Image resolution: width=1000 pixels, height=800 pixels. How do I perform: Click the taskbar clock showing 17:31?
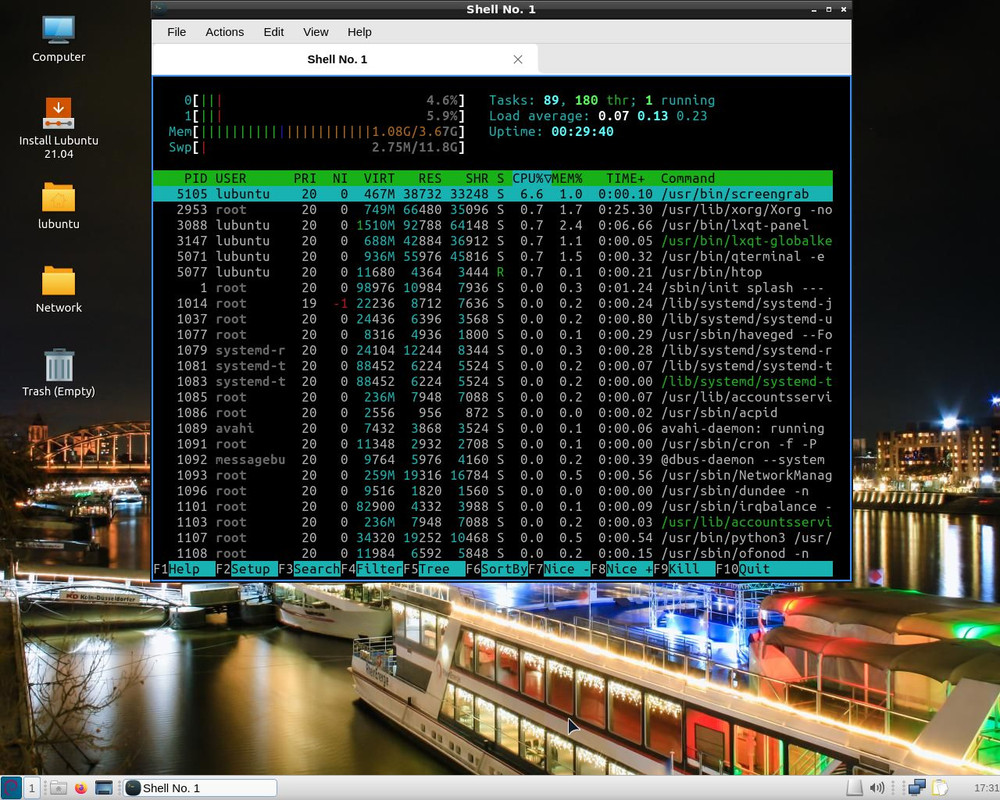(x=986, y=788)
